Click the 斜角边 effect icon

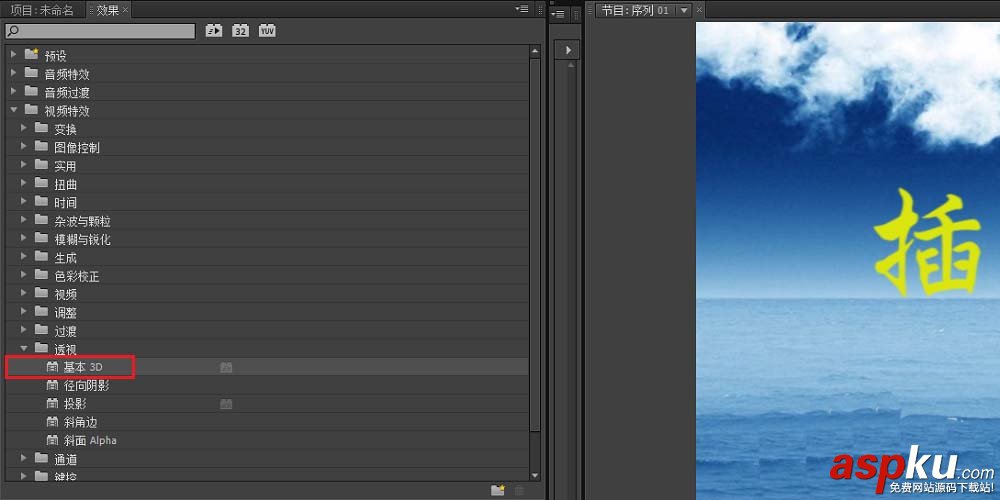click(x=52, y=422)
